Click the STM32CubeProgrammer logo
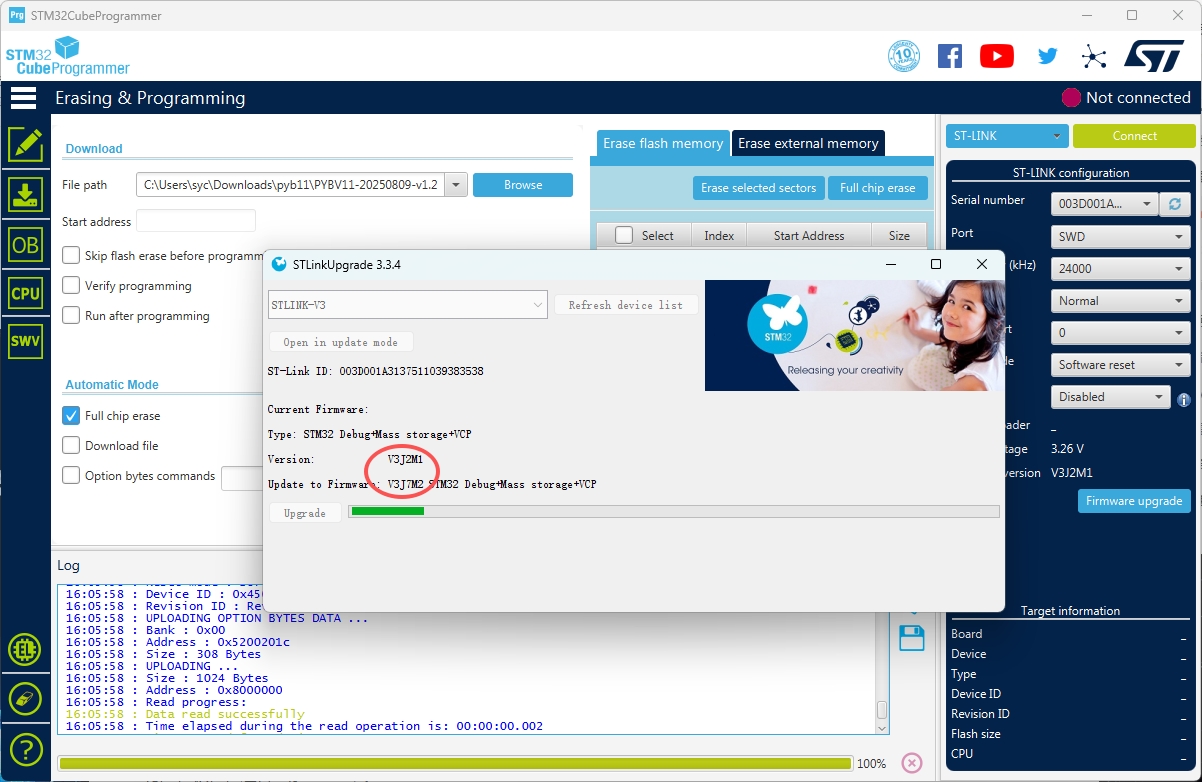 point(68,56)
